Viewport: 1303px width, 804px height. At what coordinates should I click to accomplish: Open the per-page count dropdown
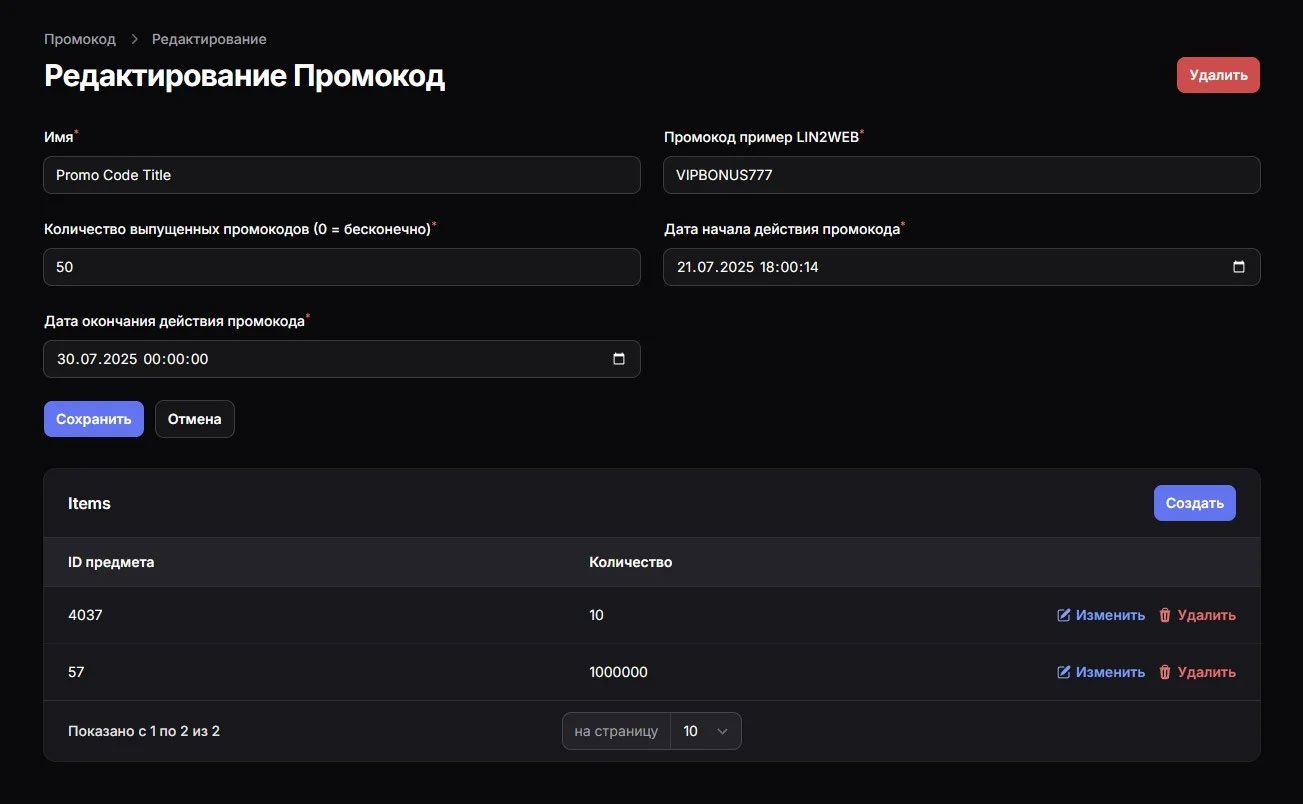point(705,731)
